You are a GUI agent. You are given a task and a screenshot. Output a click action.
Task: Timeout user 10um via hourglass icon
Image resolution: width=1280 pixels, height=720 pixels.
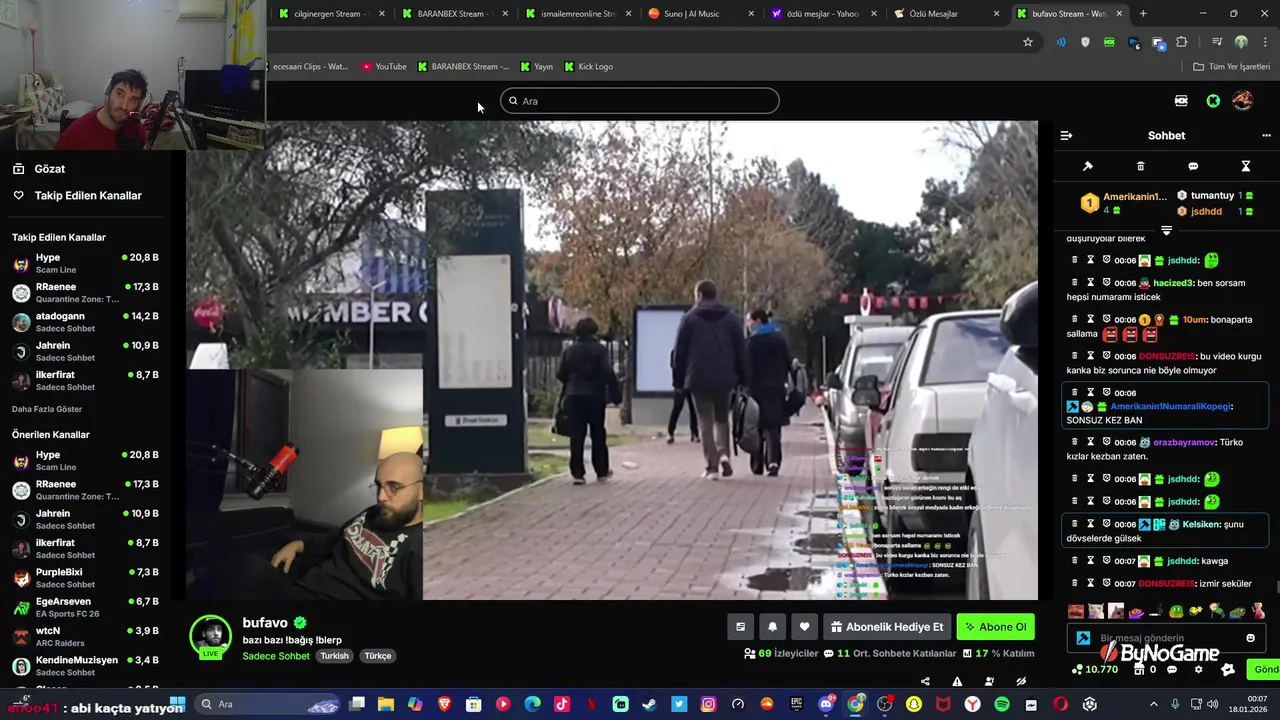1091,320
